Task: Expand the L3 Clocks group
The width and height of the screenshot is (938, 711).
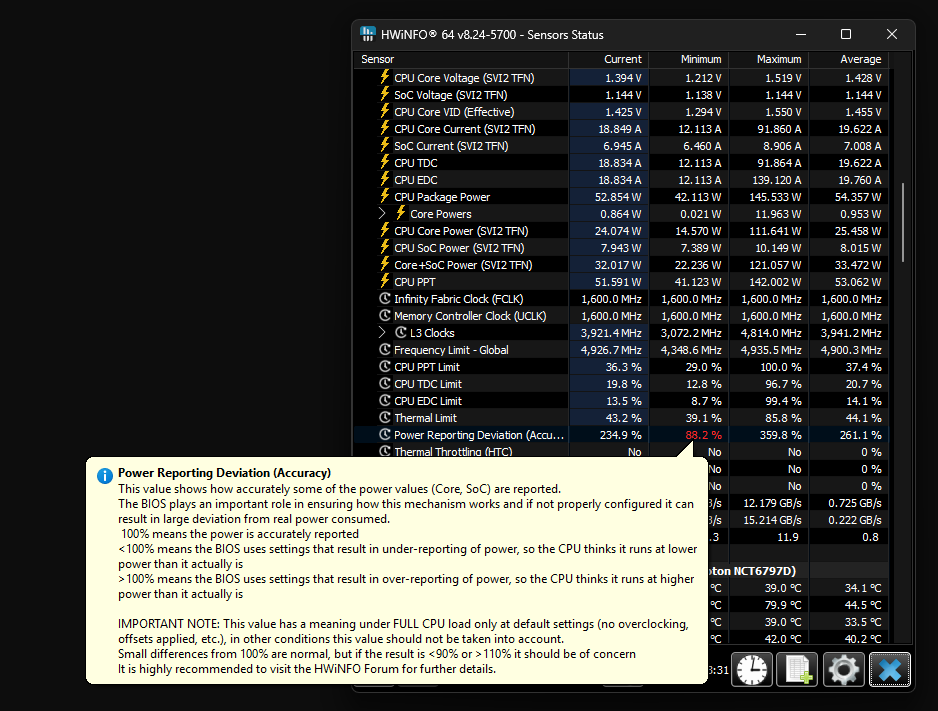Action: point(382,332)
